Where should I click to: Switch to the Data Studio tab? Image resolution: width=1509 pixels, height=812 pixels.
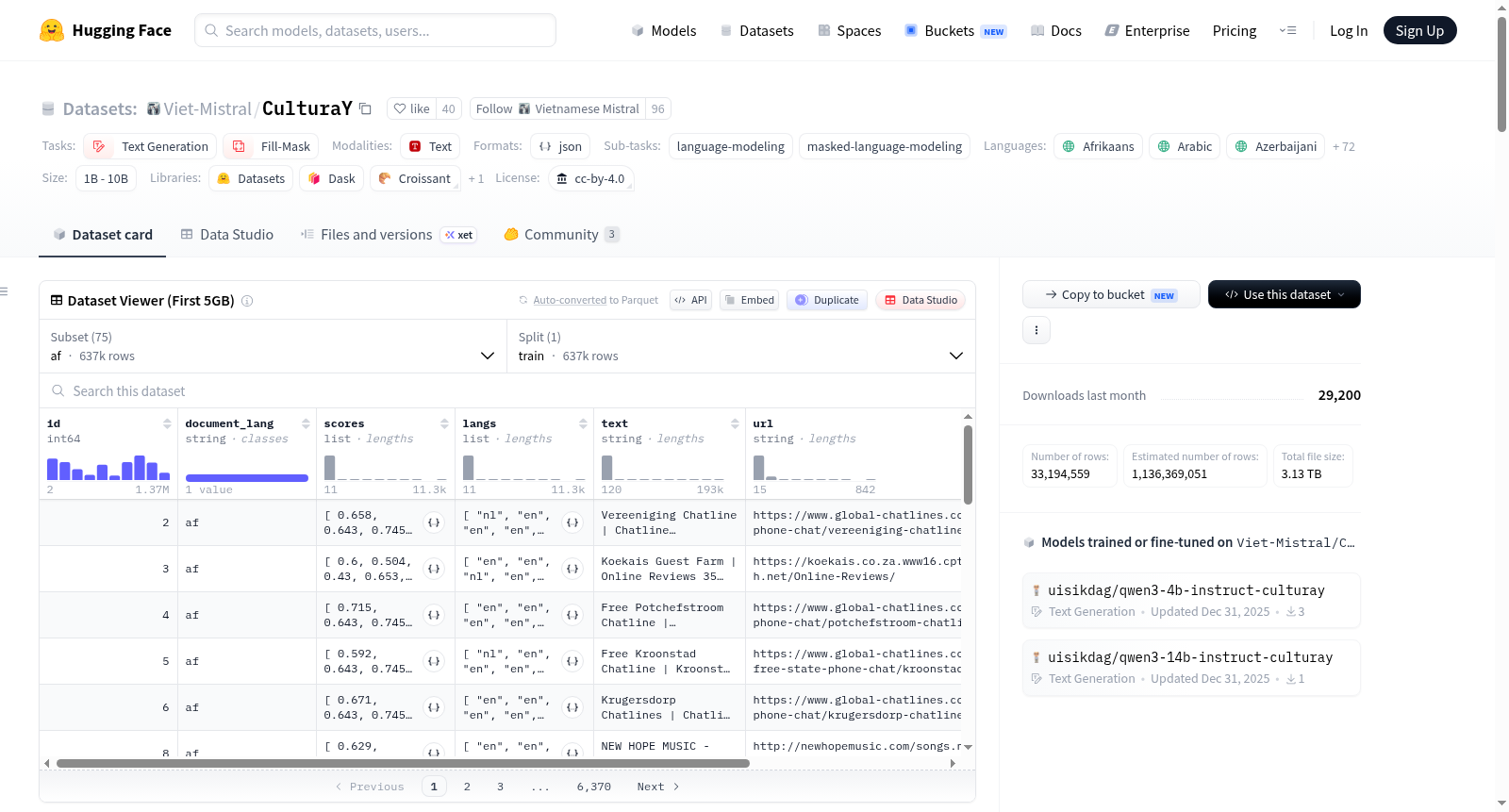(x=227, y=235)
